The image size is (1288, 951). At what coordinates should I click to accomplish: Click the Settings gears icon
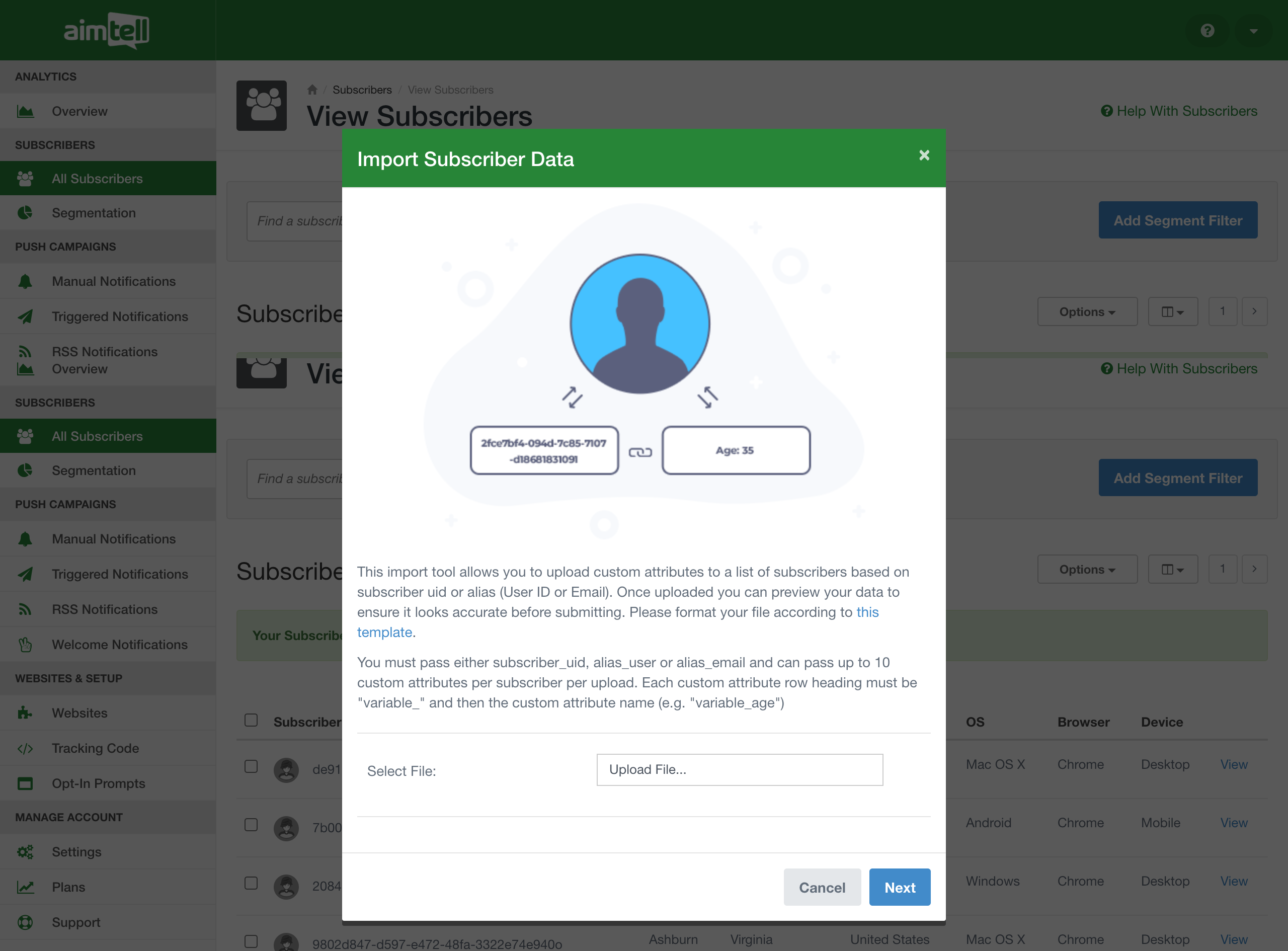[x=25, y=852]
